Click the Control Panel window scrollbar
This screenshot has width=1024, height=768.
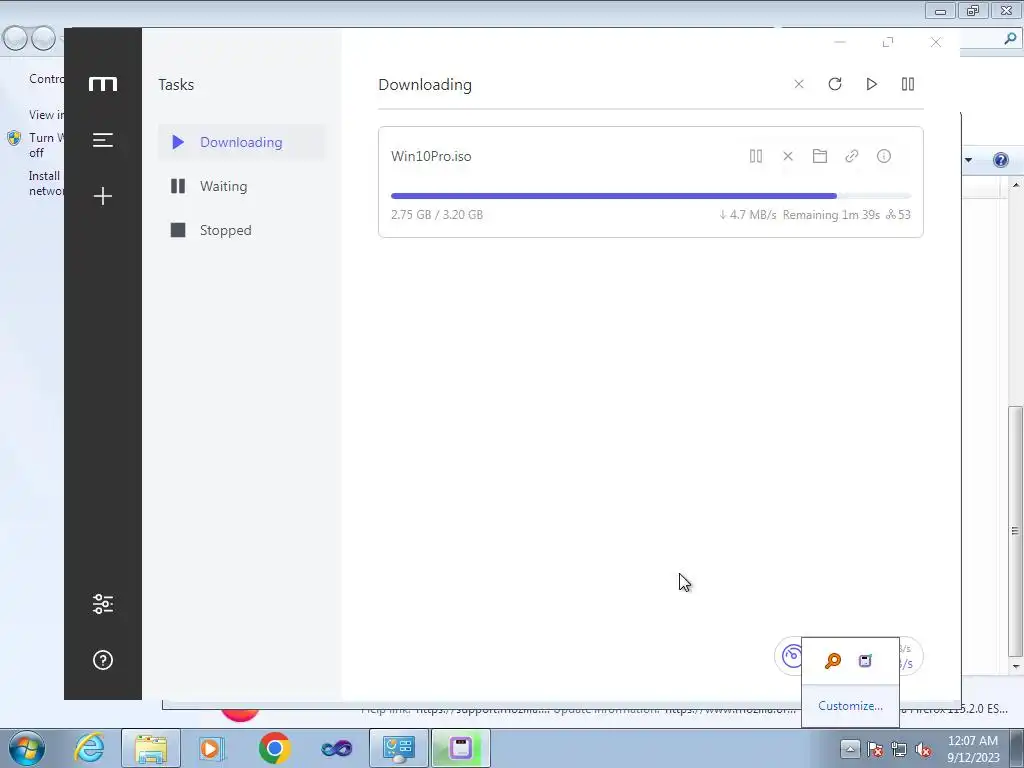(x=1016, y=530)
